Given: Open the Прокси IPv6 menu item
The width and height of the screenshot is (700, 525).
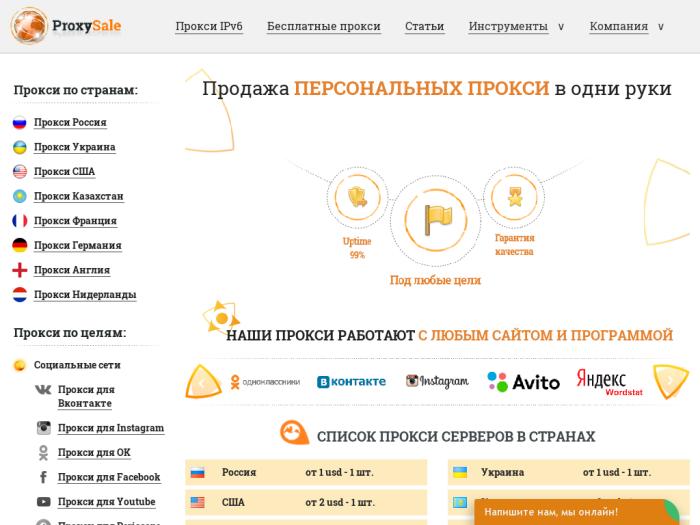Looking at the screenshot, I should pyautogui.click(x=209, y=26).
